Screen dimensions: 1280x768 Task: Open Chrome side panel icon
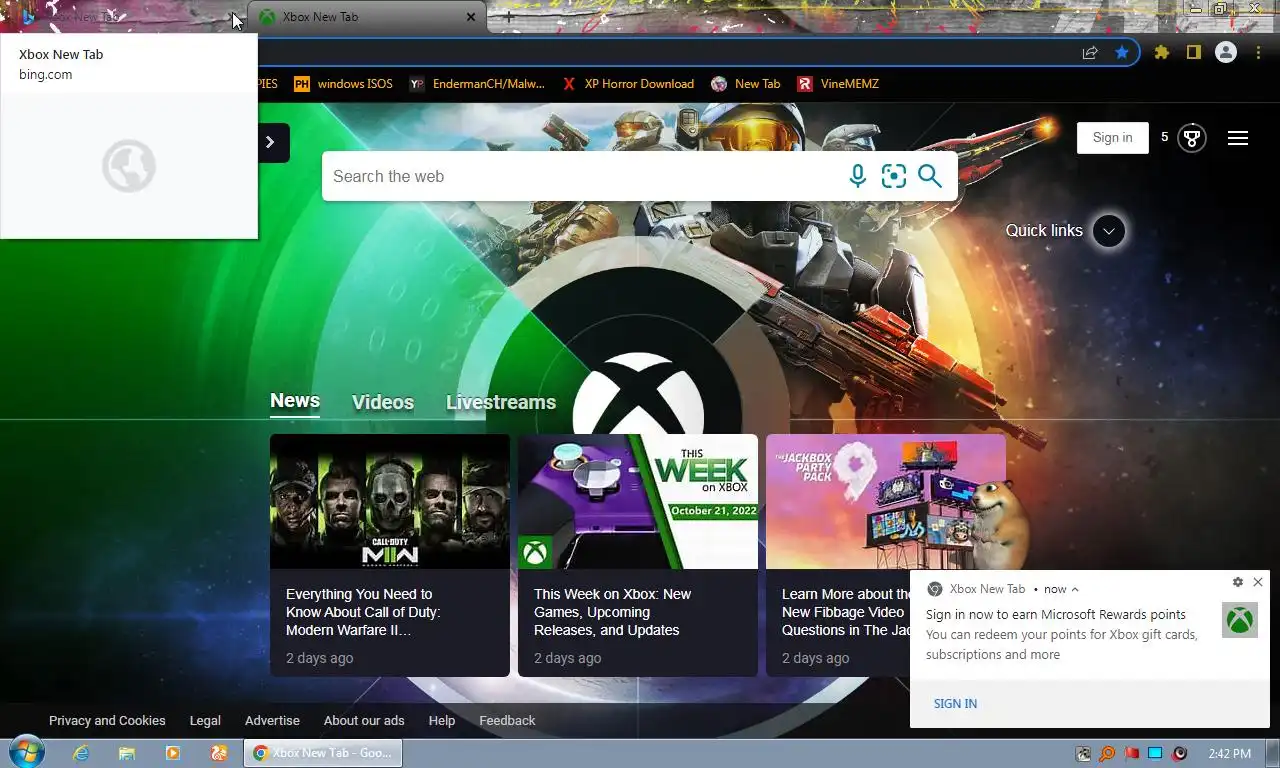click(1193, 53)
